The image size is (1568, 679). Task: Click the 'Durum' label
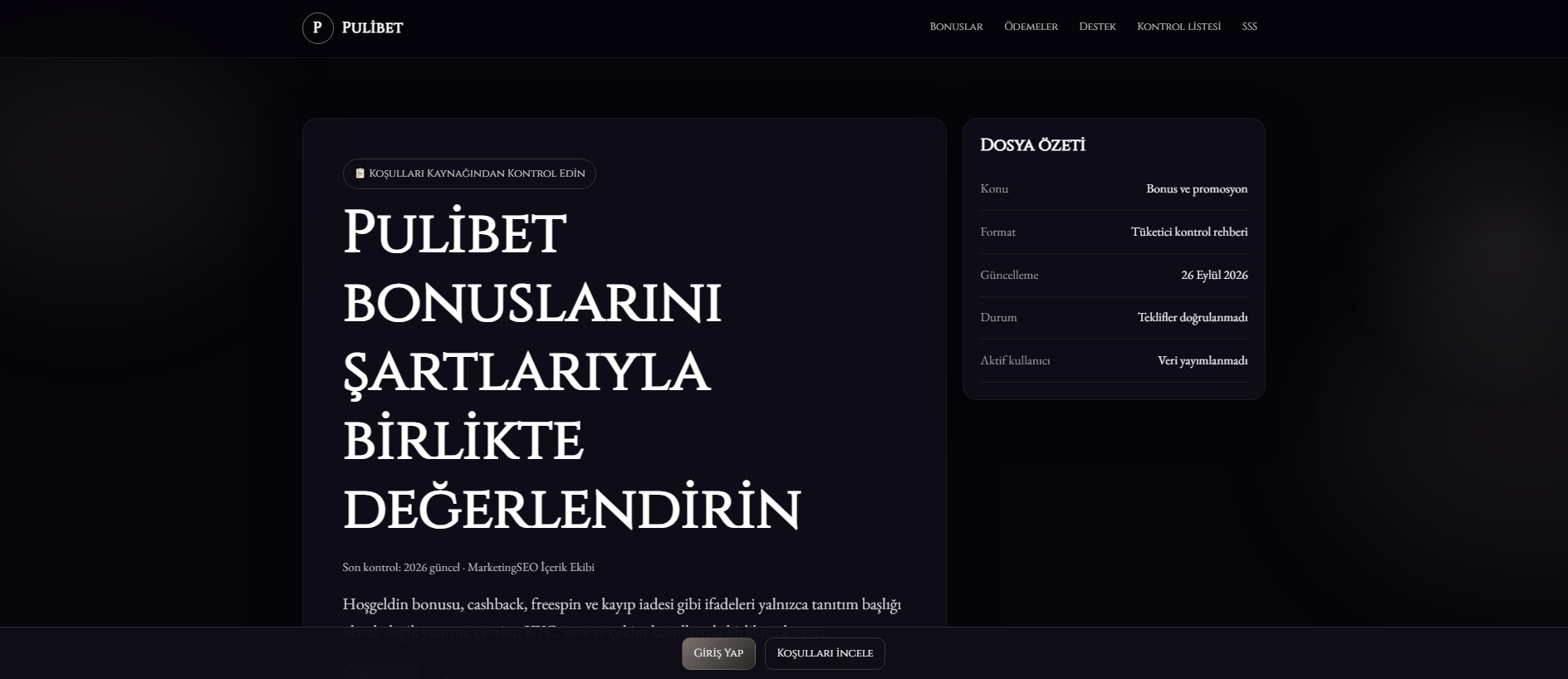(x=998, y=318)
